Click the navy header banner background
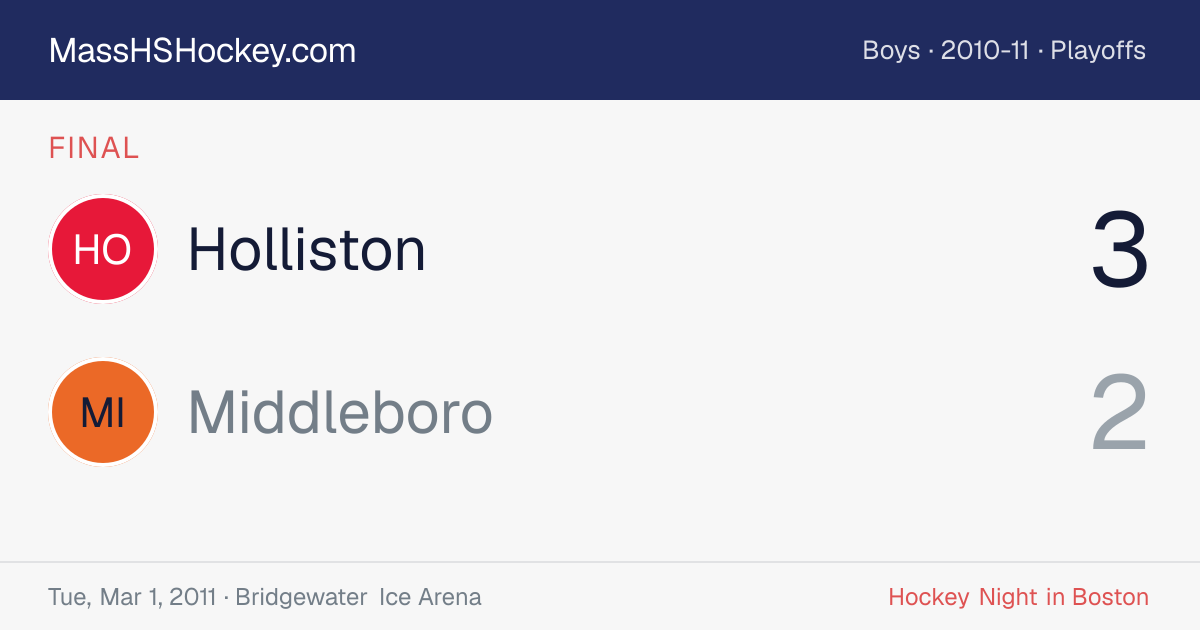Image resolution: width=1200 pixels, height=630 pixels. (600, 50)
